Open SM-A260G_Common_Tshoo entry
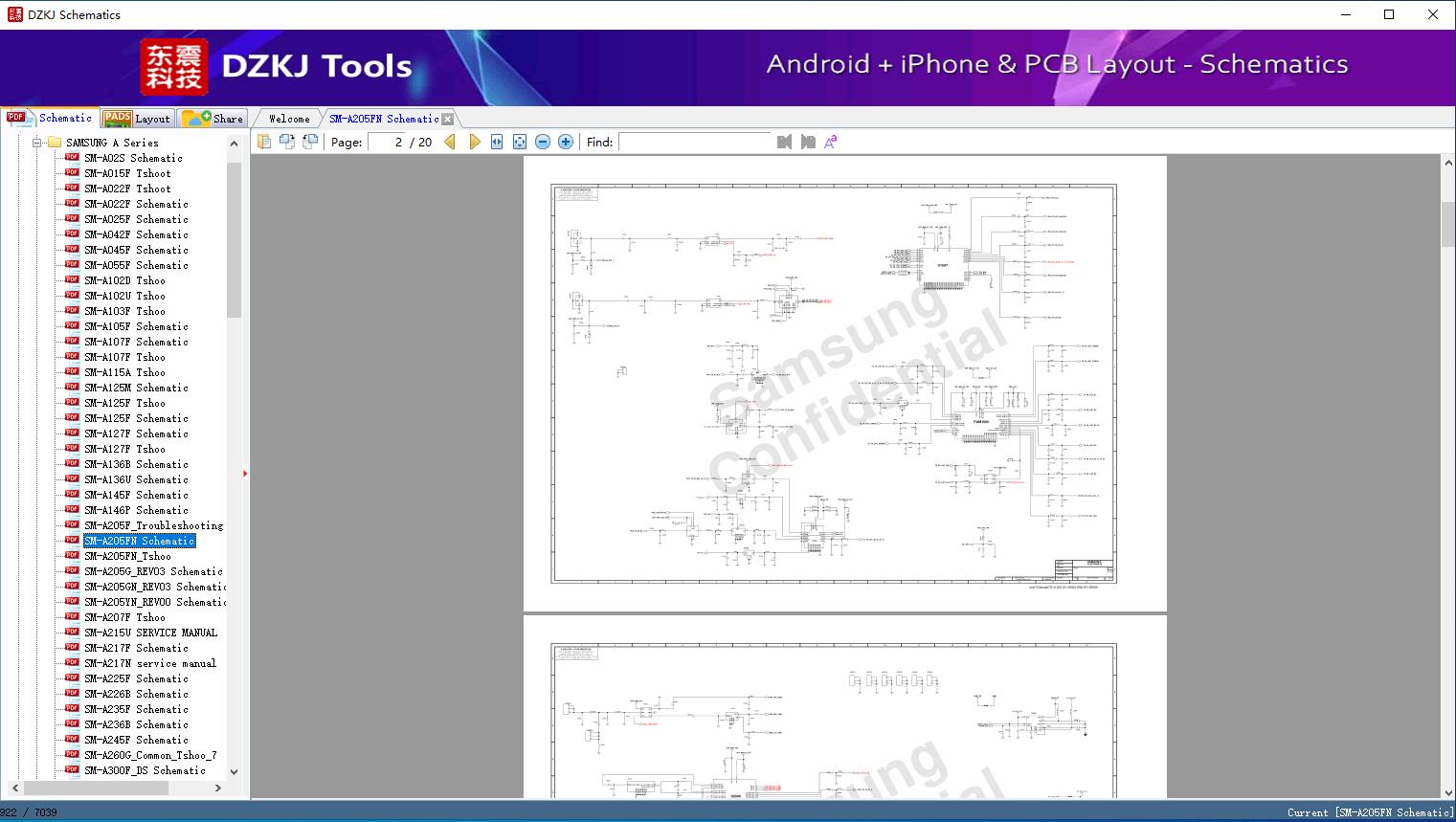The image size is (1456, 822). [150, 755]
